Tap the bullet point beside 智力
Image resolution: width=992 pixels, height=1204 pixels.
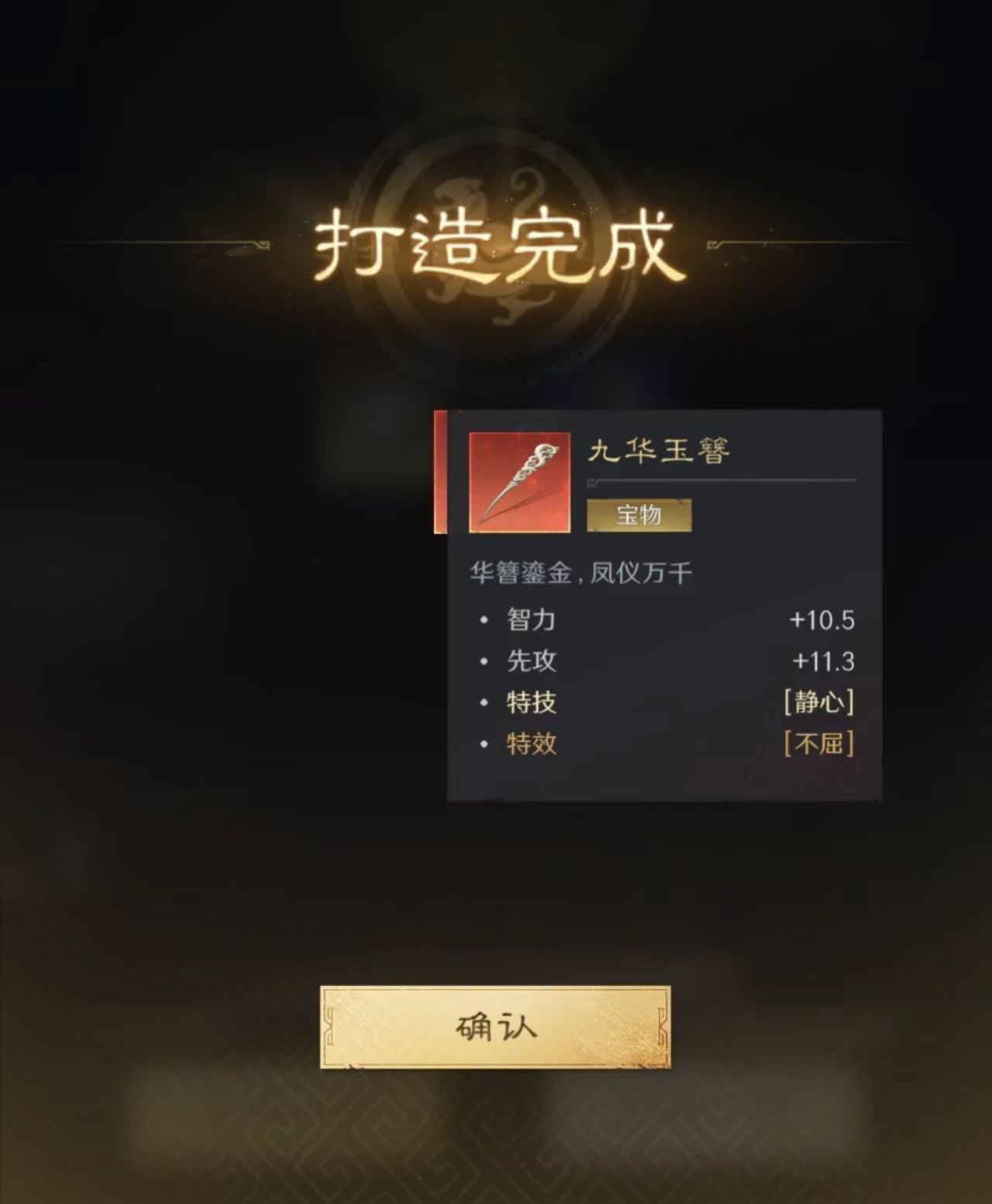(x=484, y=620)
